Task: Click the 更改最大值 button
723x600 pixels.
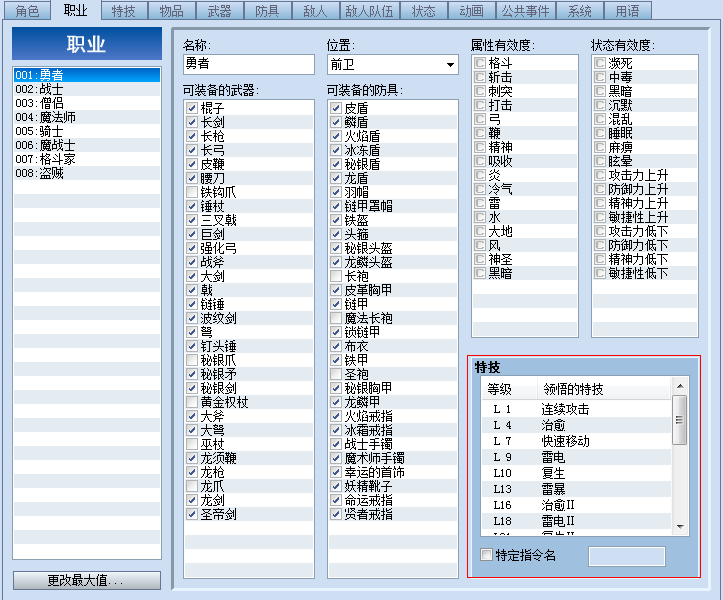Action: [x=87, y=580]
